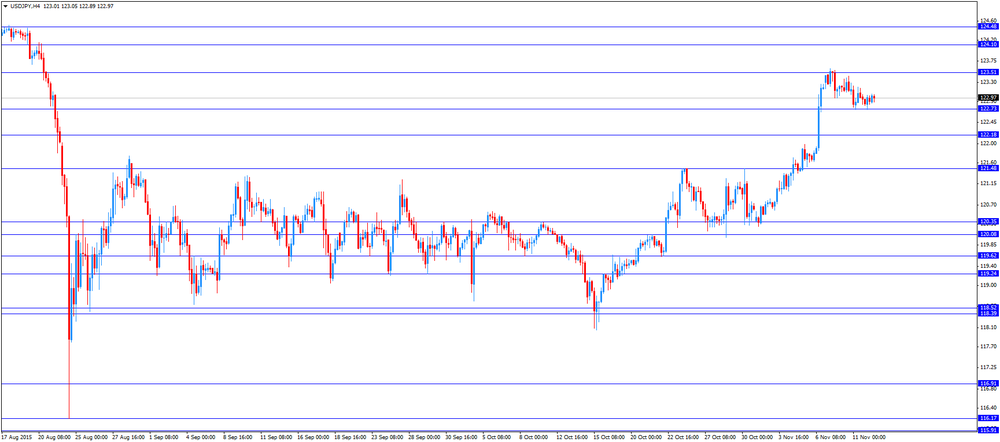Click the 27 Aug 16:00 time label
Image resolution: width=1000 pixels, height=442 pixels.
point(128,438)
